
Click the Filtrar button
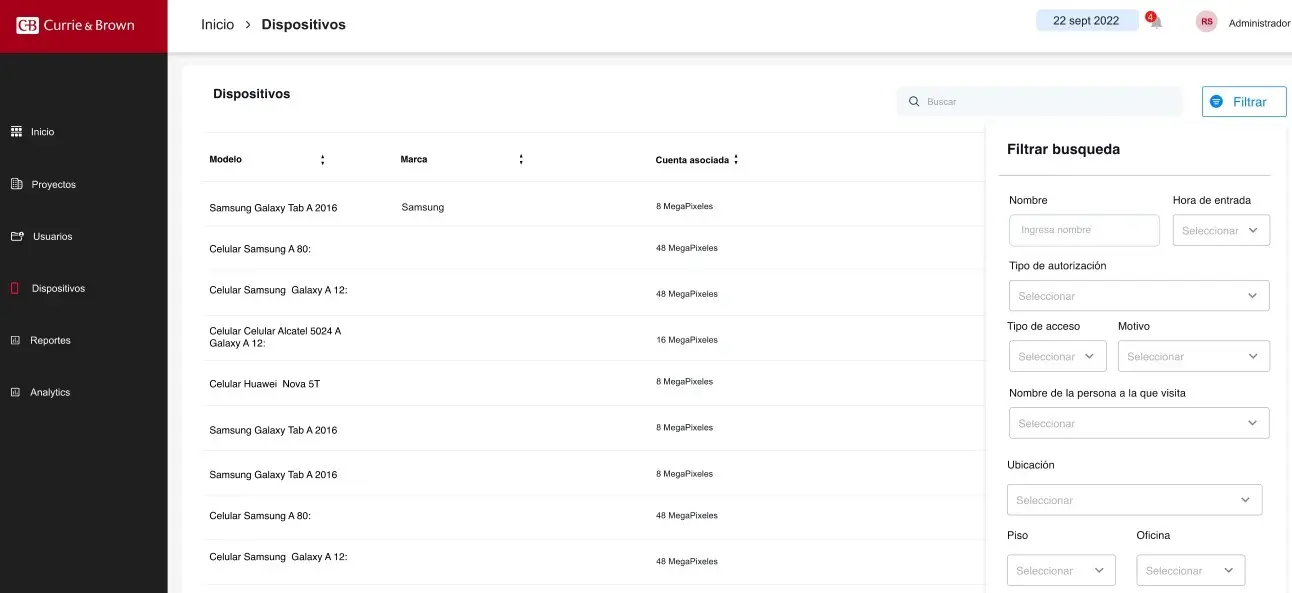coord(1243,102)
